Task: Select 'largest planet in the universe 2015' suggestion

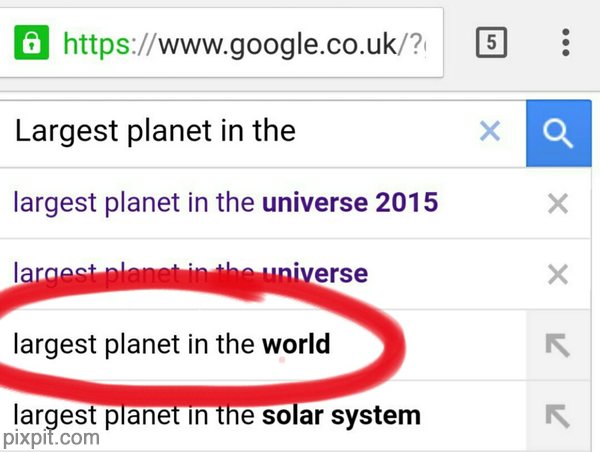Action: [225, 203]
